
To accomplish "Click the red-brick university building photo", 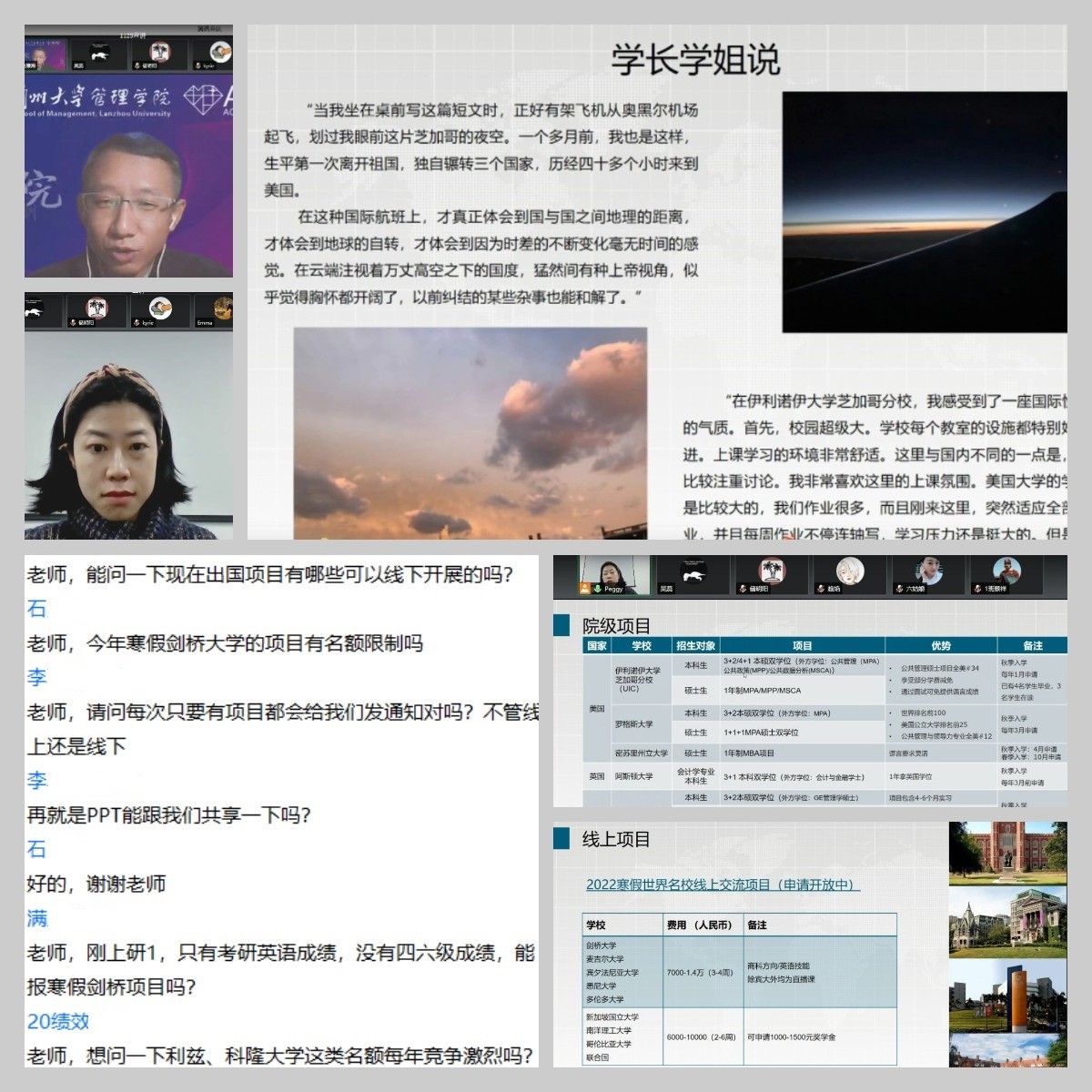I will pyautogui.click(x=1007, y=853).
